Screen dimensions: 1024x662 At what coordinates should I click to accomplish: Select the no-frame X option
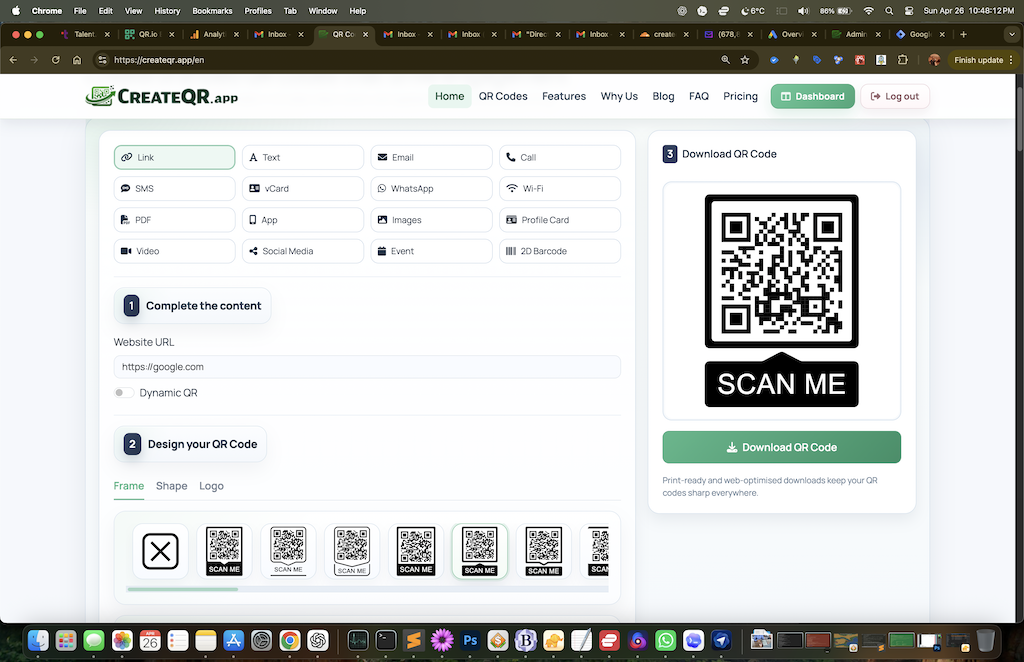pyautogui.click(x=161, y=551)
